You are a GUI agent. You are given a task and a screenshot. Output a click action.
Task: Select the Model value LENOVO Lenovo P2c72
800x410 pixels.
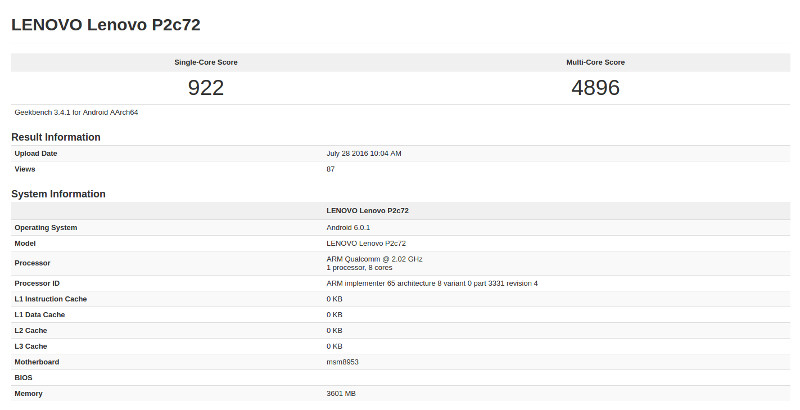366,243
